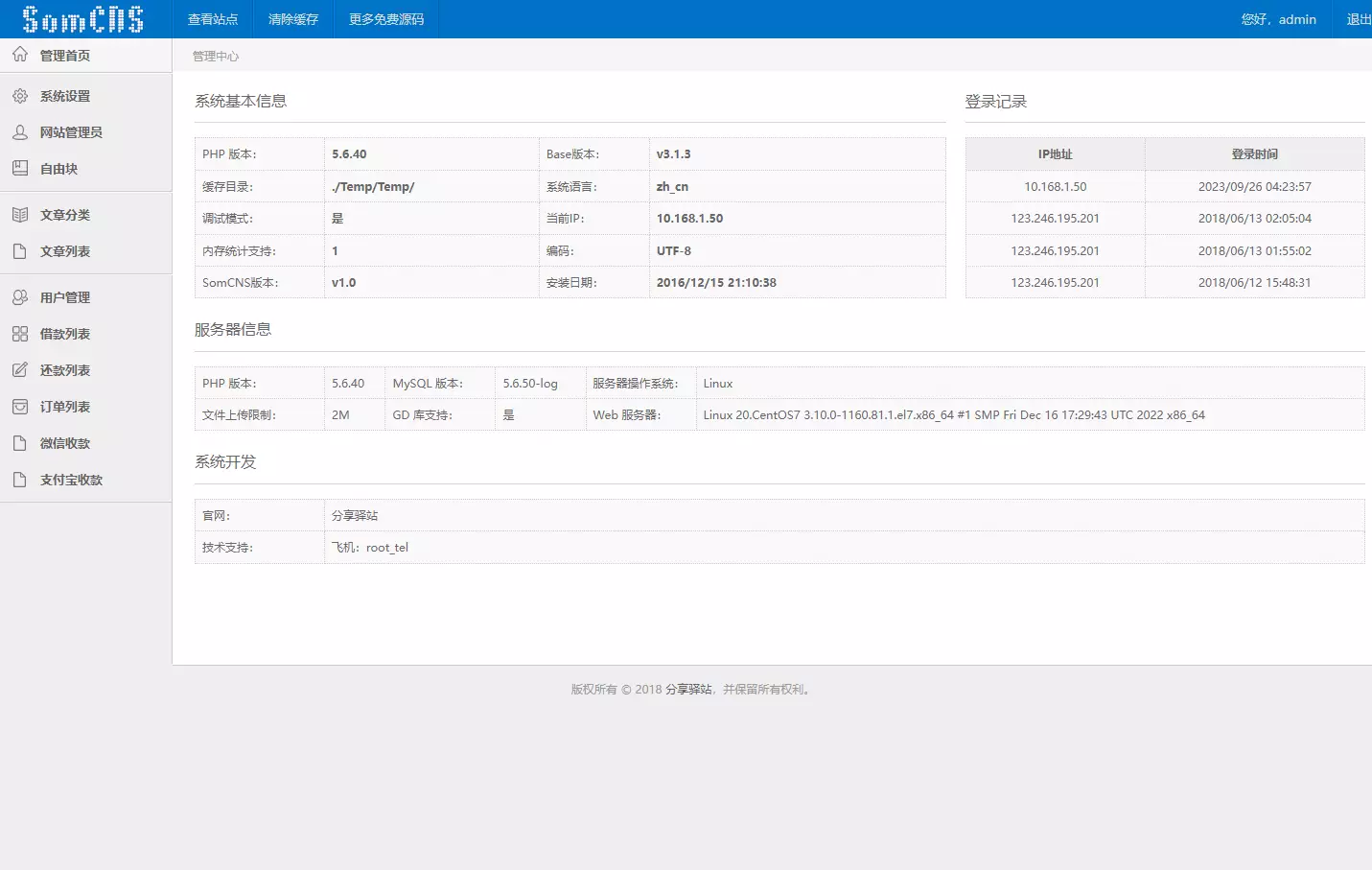Click the edit icon for 还款列表
The width and height of the screenshot is (1372, 870).
coord(20,370)
